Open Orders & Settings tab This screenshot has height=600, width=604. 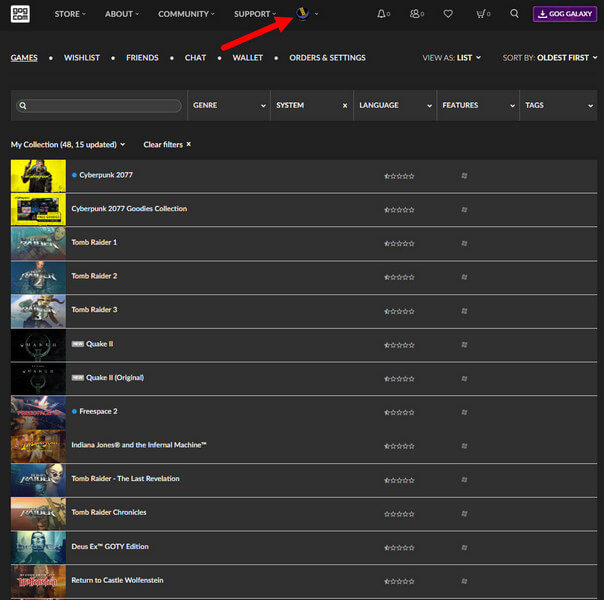[x=327, y=58]
